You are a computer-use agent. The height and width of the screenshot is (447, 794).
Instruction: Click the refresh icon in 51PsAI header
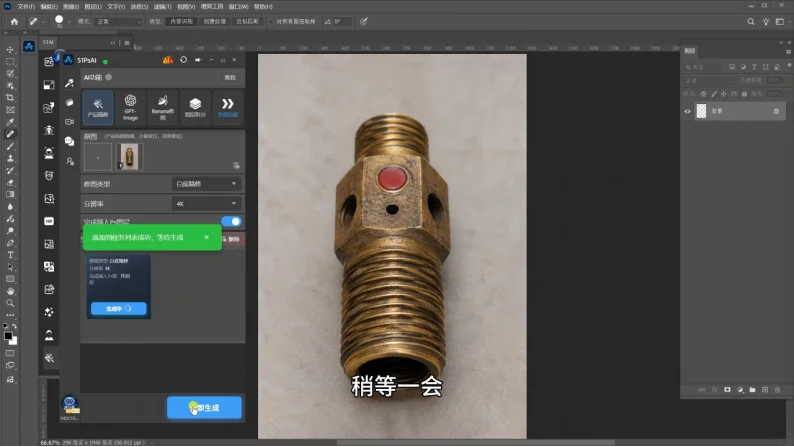[x=183, y=60]
